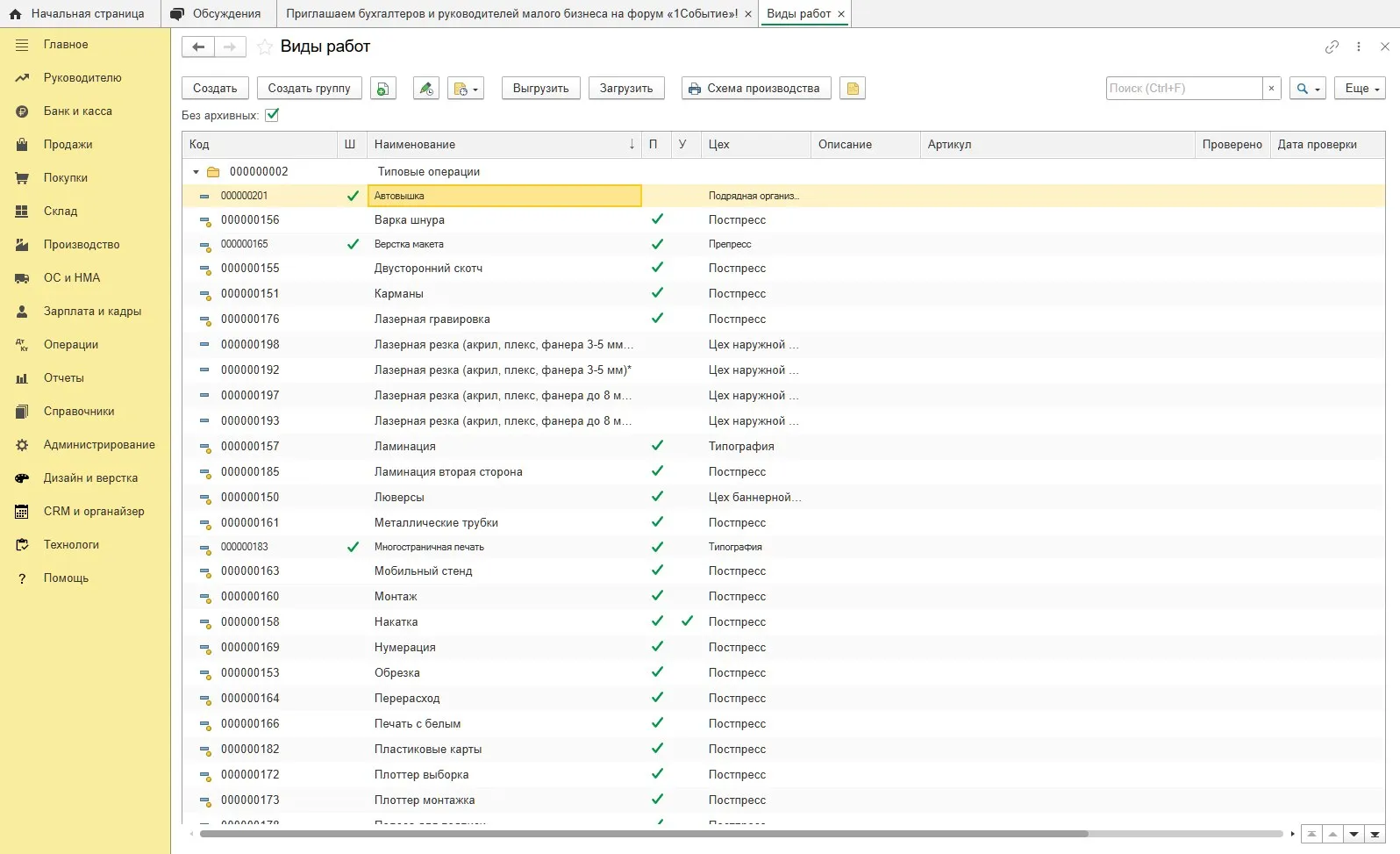Toggle the У checkmark in the Накатка row

687,621
